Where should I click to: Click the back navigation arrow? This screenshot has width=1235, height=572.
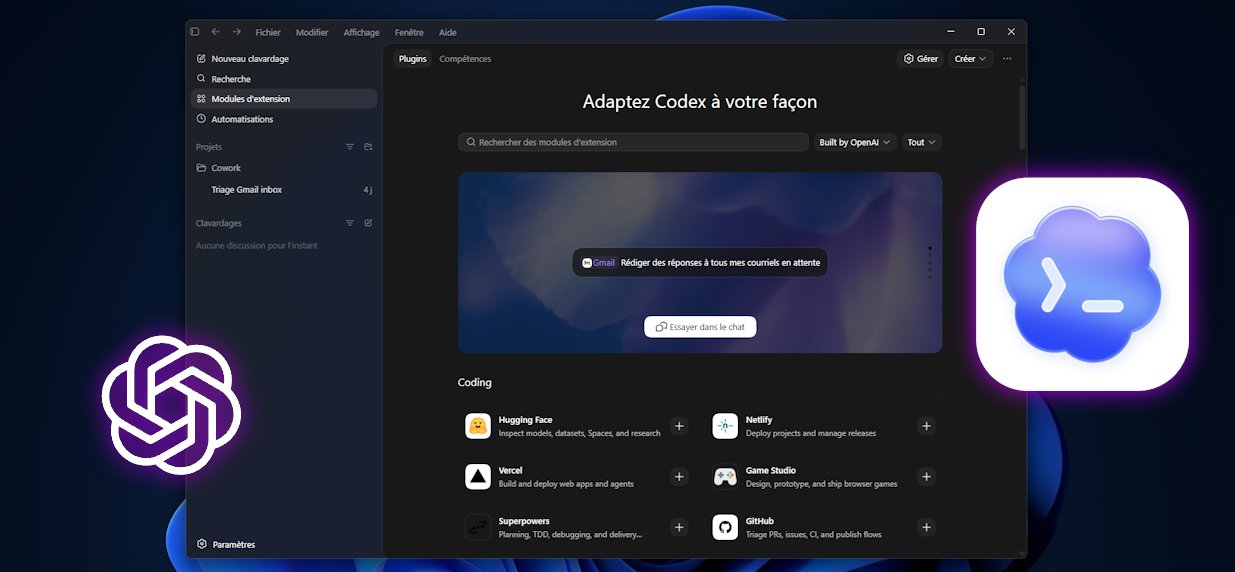(216, 32)
